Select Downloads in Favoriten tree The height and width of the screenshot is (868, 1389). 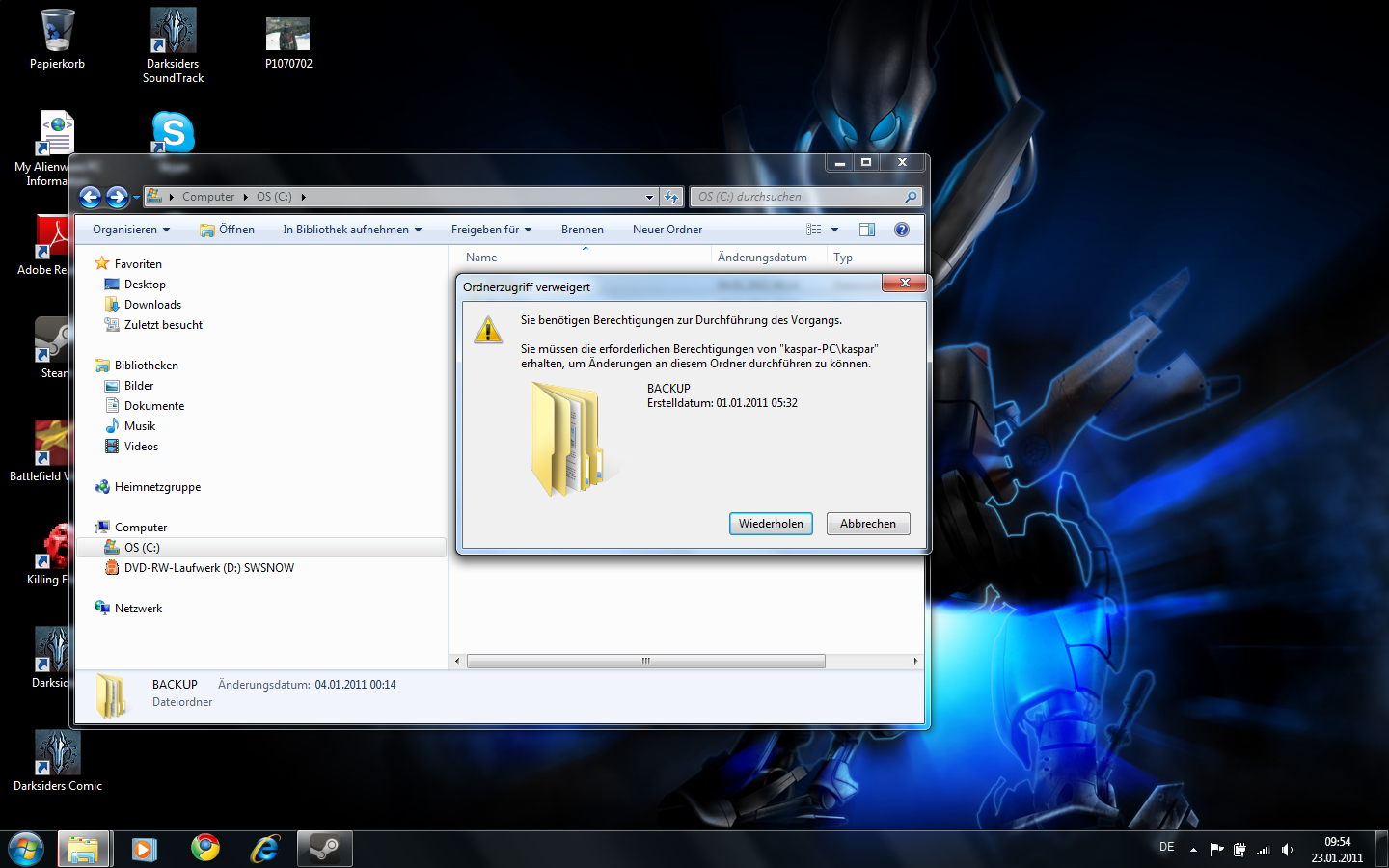click(152, 305)
